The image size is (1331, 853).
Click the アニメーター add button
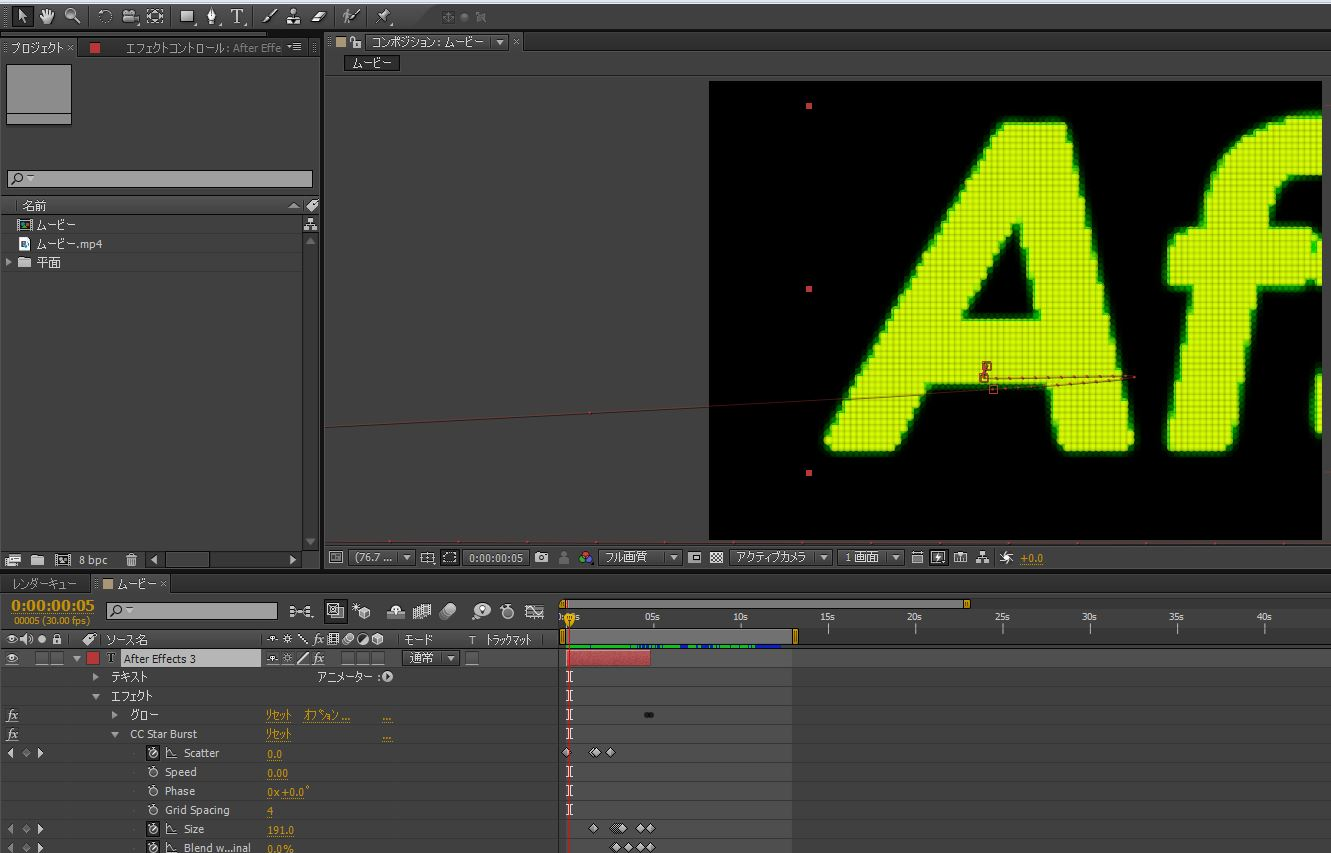coord(387,677)
